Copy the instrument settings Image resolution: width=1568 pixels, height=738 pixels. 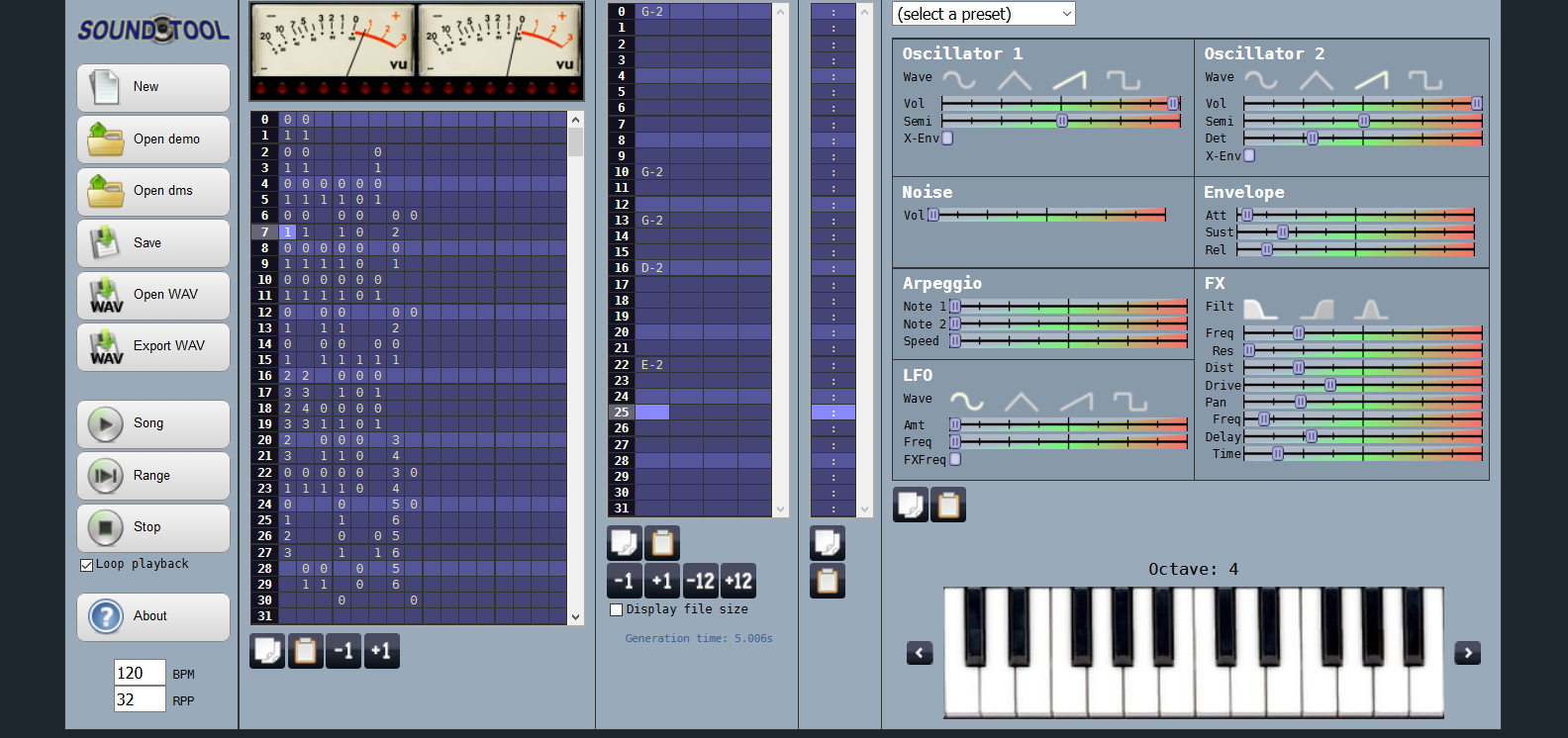click(x=911, y=505)
